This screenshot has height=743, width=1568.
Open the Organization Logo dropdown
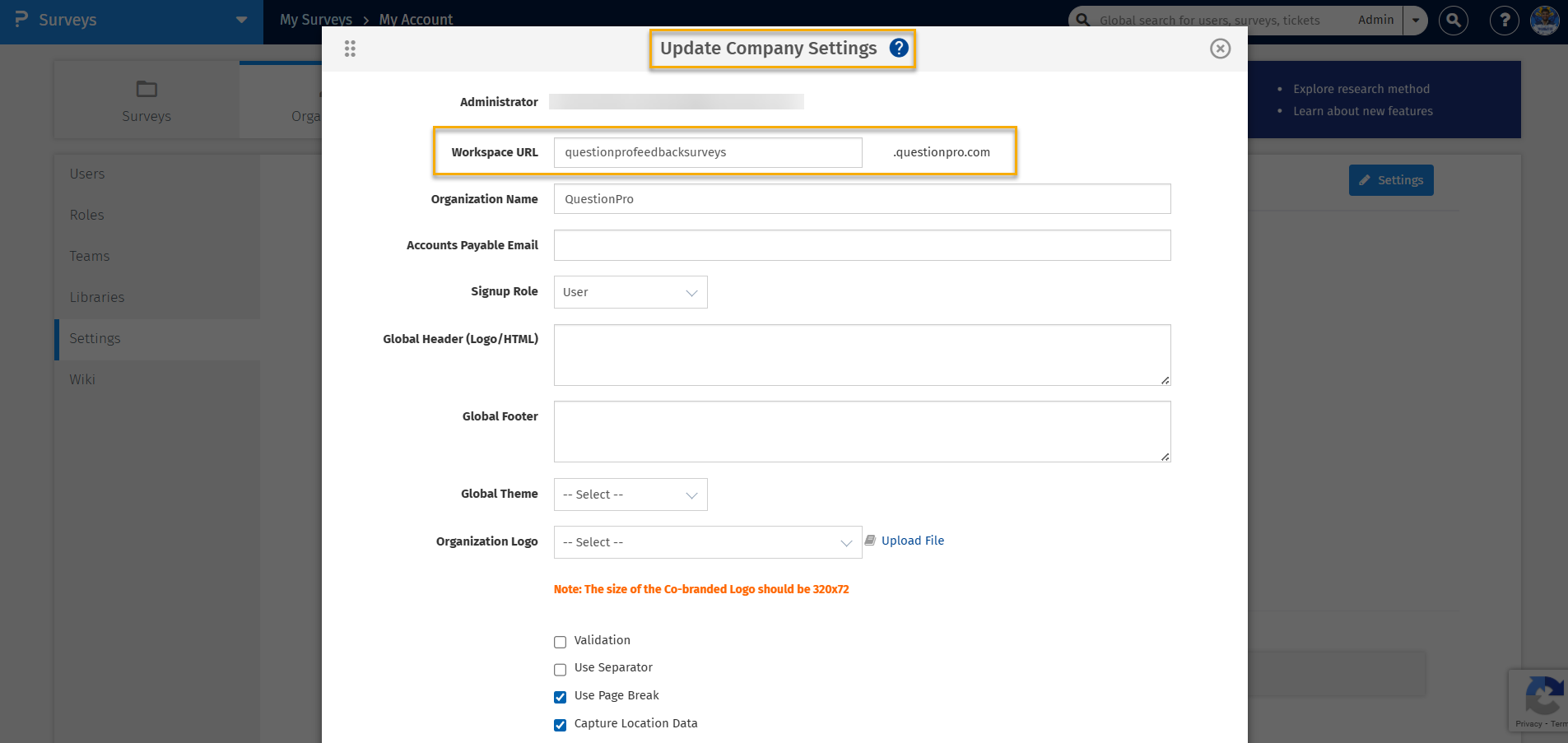[707, 542]
